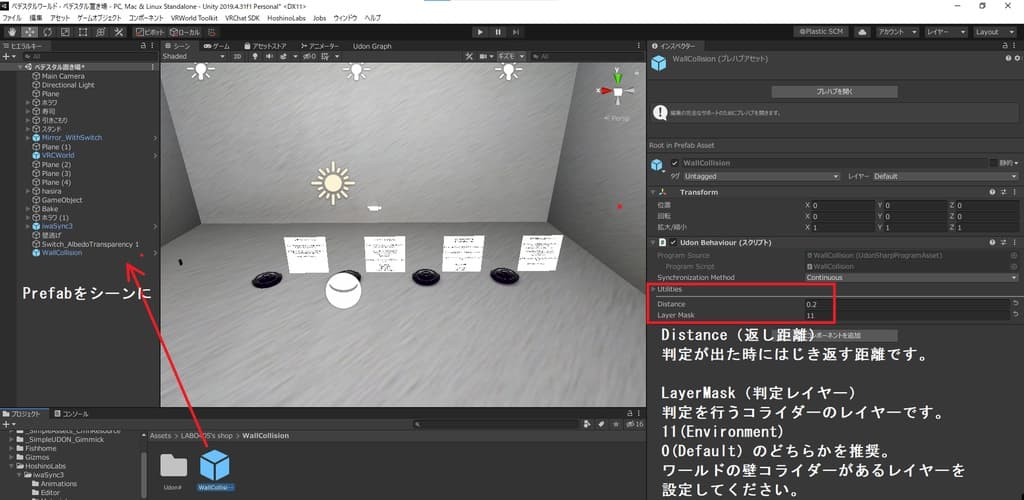Click the Open Prefab button
The width and height of the screenshot is (1024, 500).
834,92
